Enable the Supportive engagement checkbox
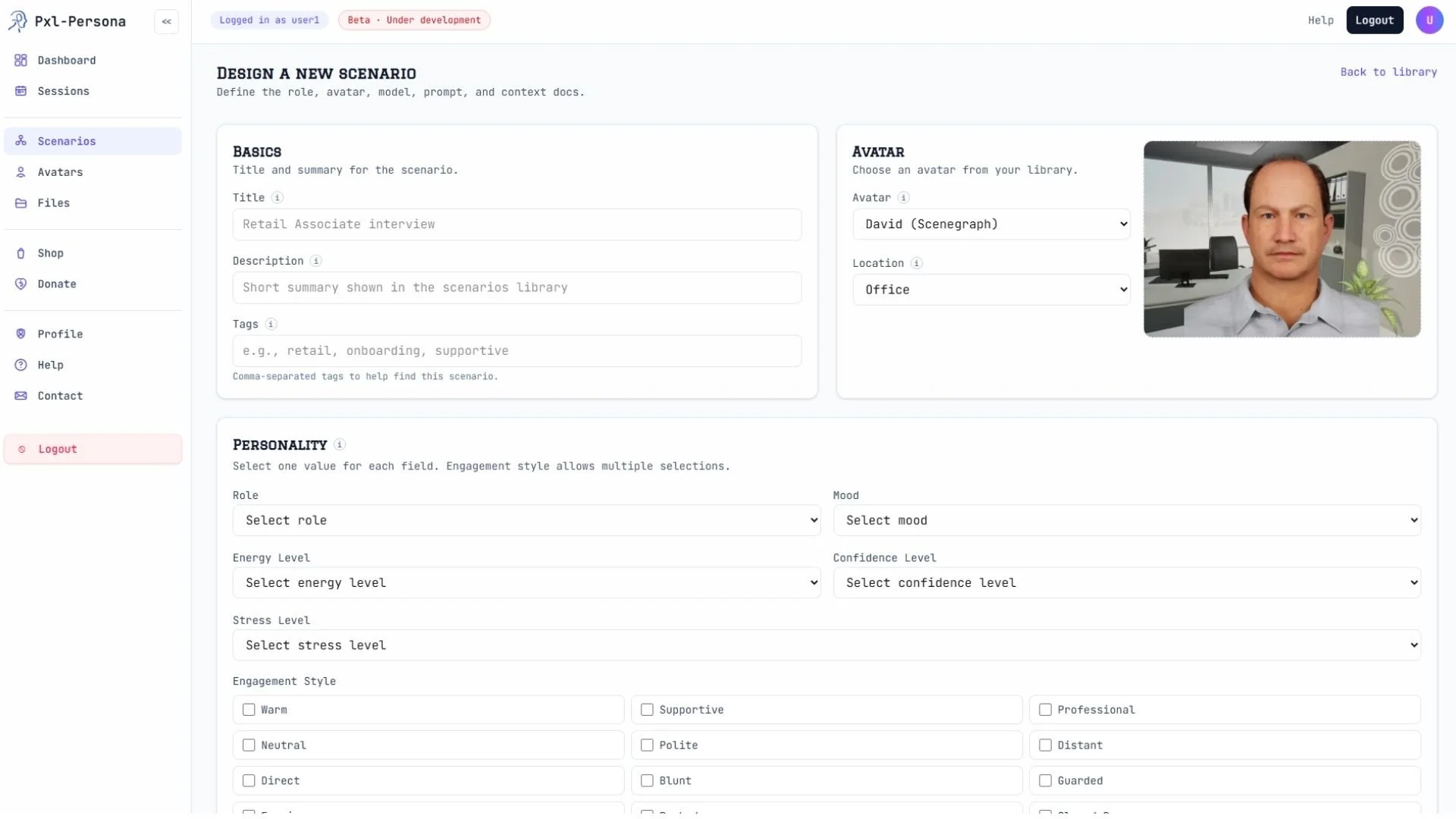The image size is (1456, 819). (647, 710)
